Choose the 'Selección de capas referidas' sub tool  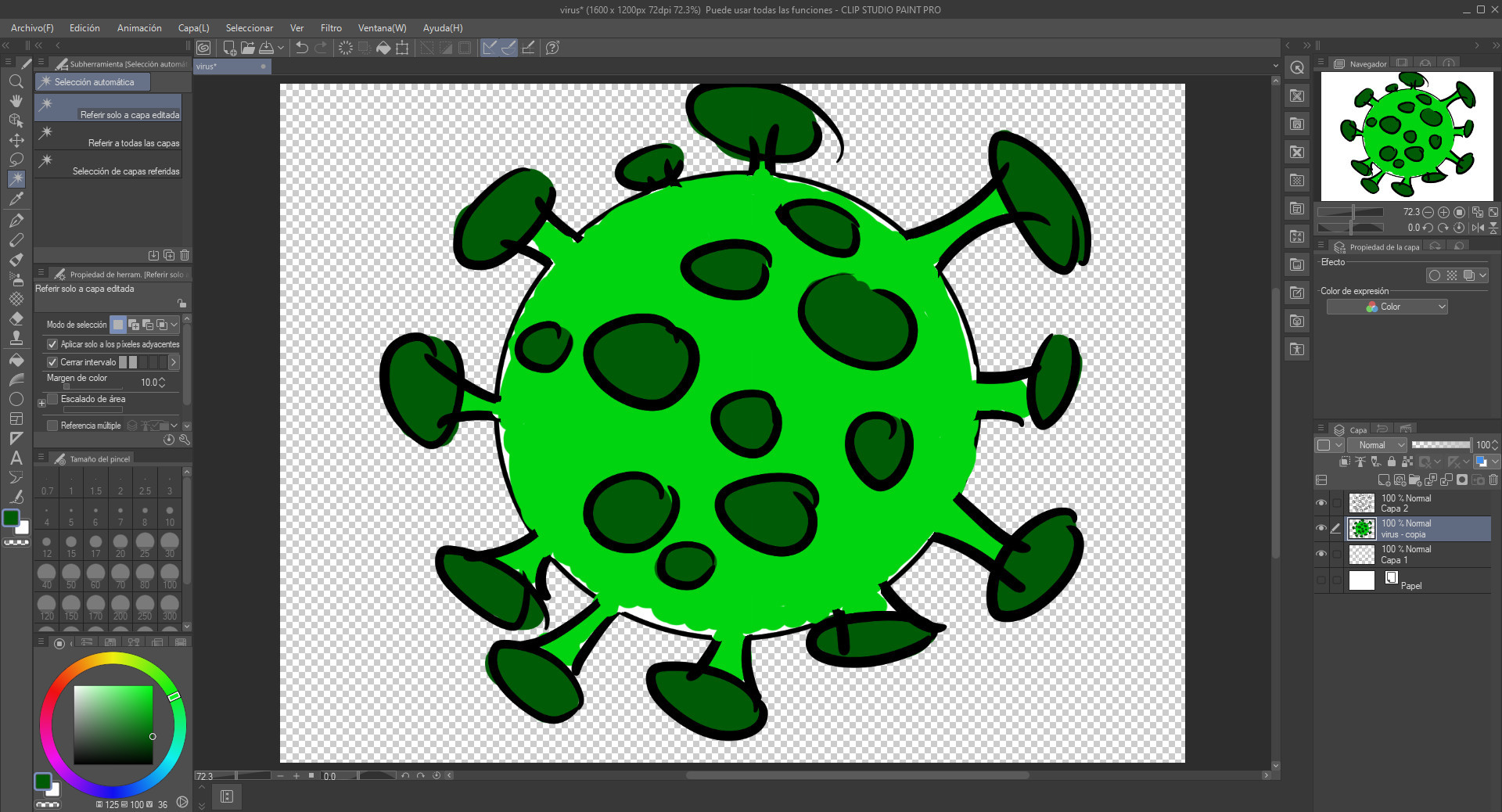[108, 164]
